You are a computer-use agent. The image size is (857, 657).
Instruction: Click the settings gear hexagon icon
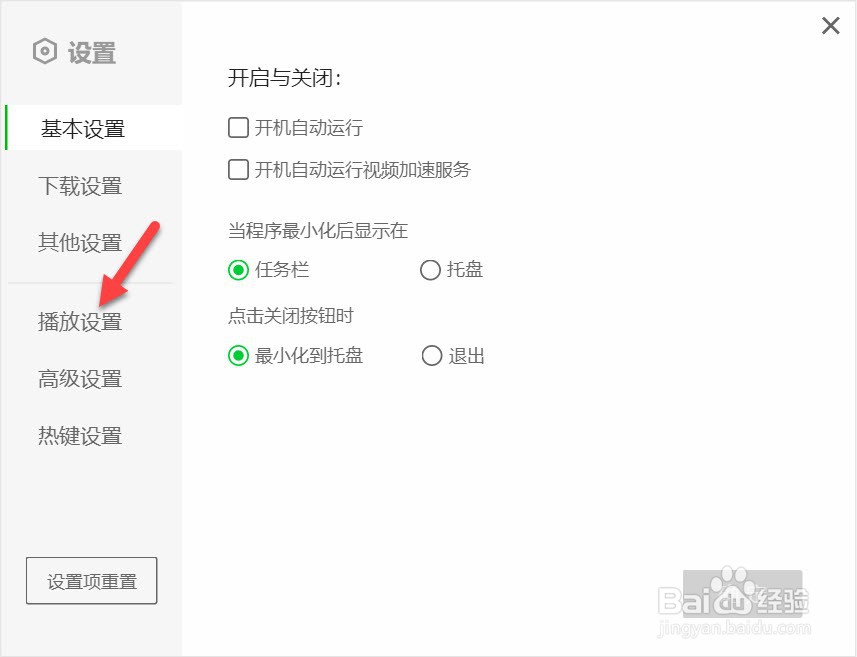pos(44,52)
